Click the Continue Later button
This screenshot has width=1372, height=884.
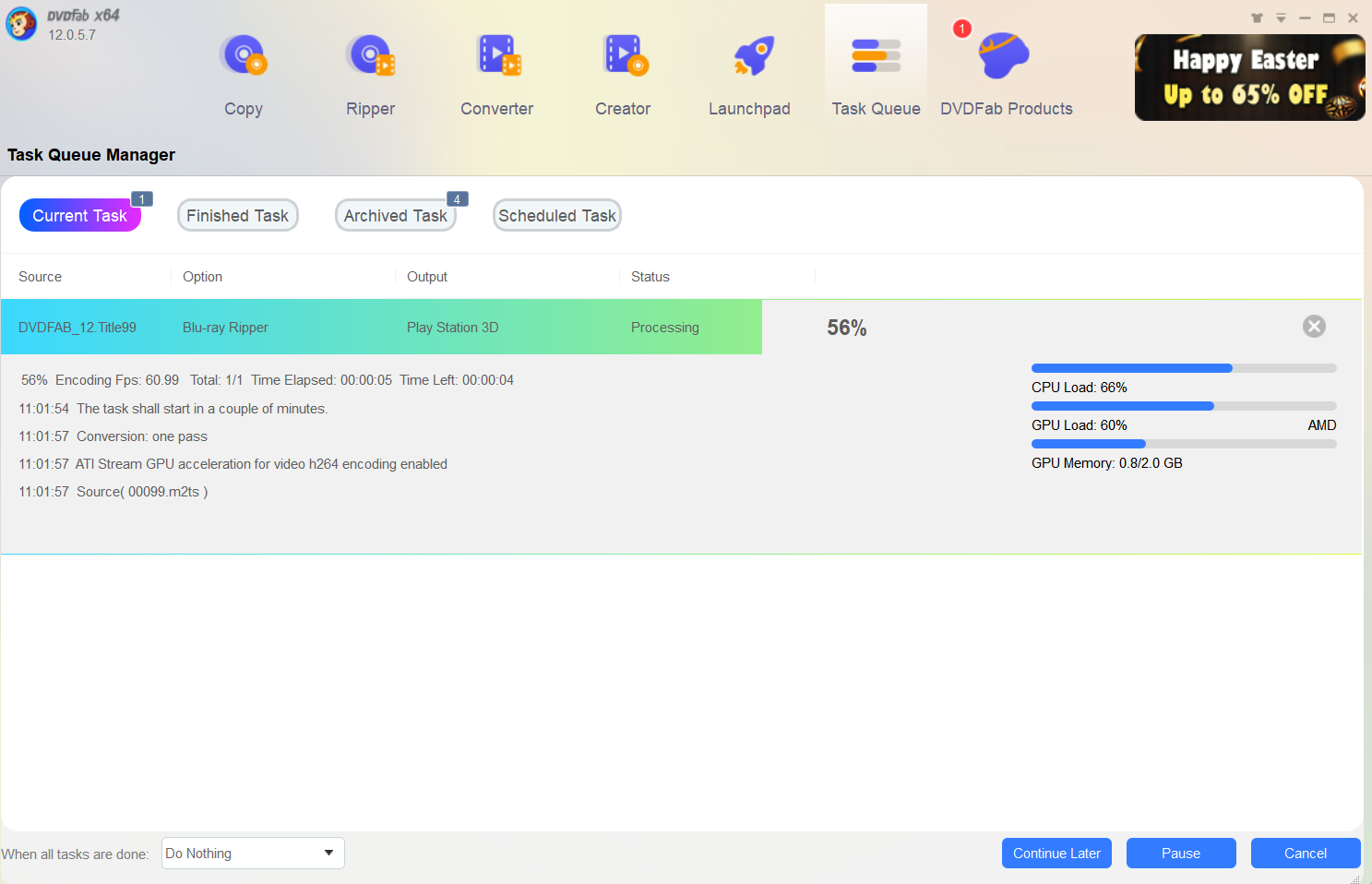[1056, 853]
